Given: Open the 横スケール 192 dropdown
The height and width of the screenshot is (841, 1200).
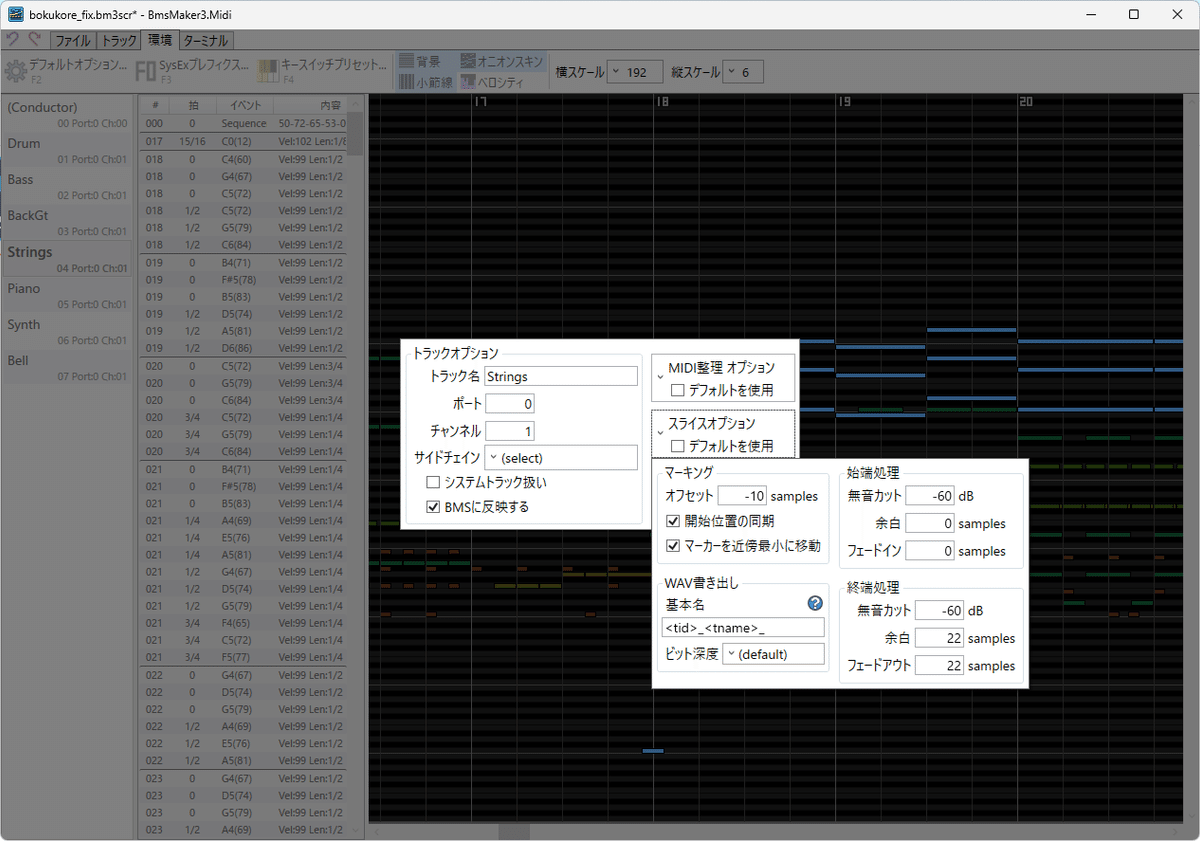Looking at the screenshot, I should 635,72.
